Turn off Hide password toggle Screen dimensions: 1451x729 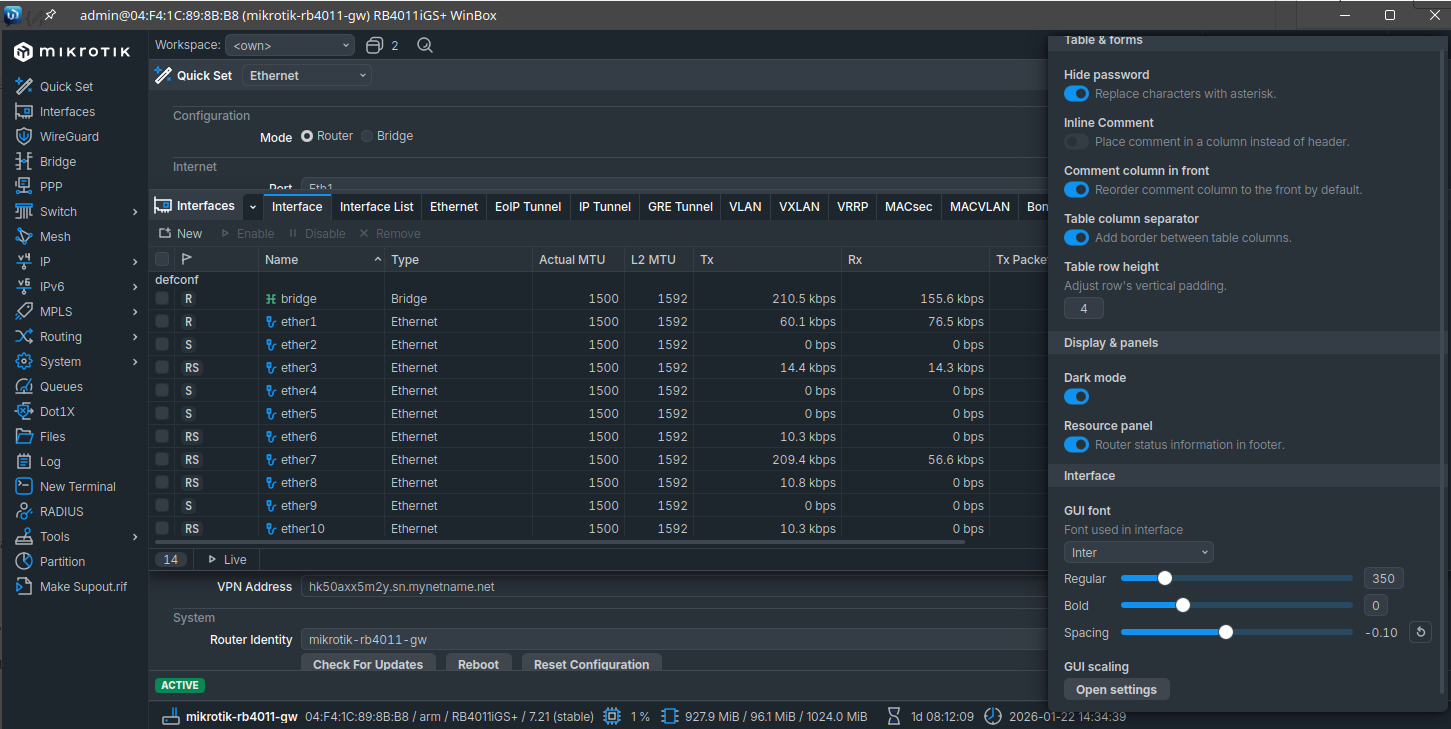pos(1076,94)
